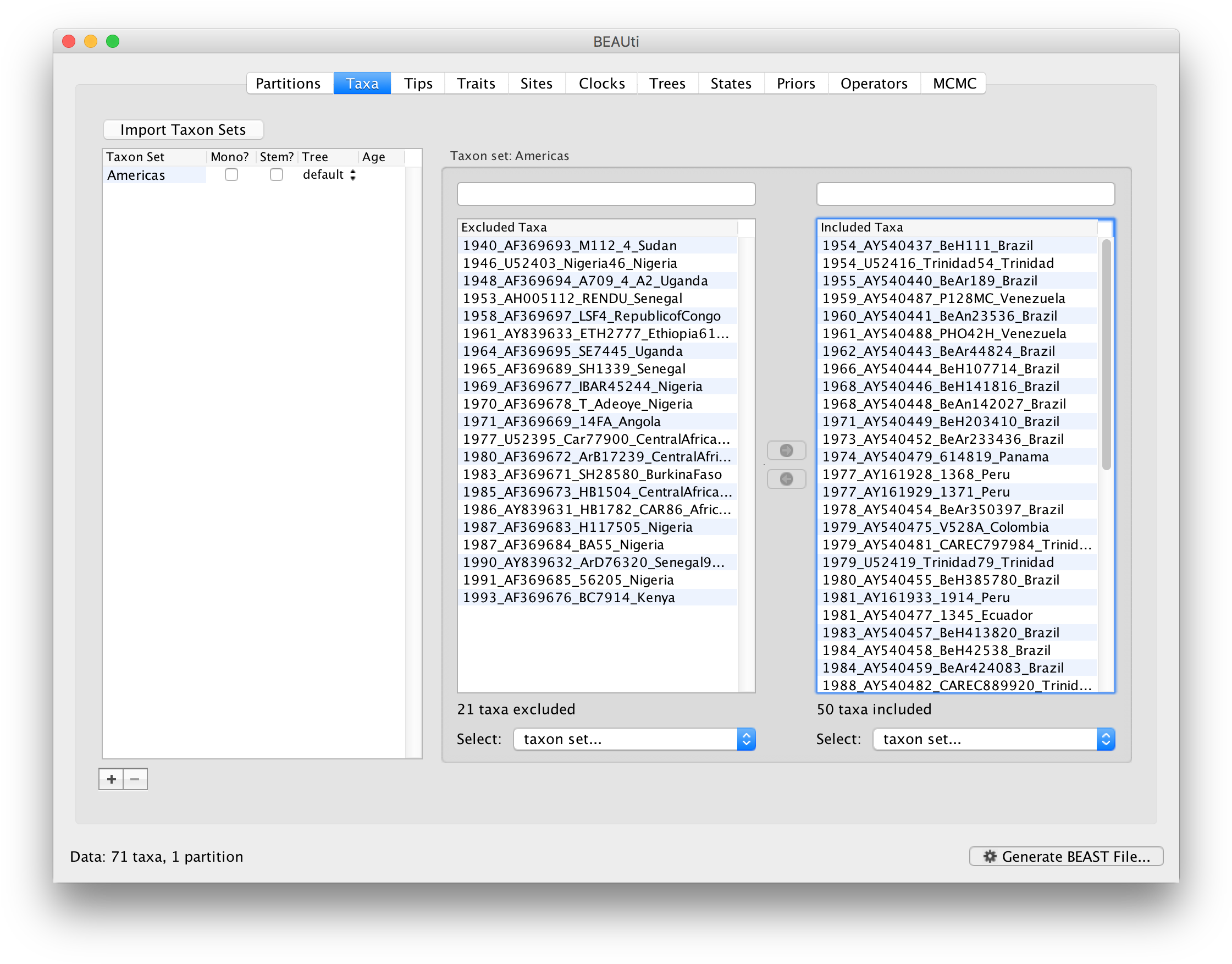Click the excluded taxa search field

click(x=606, y=194)
